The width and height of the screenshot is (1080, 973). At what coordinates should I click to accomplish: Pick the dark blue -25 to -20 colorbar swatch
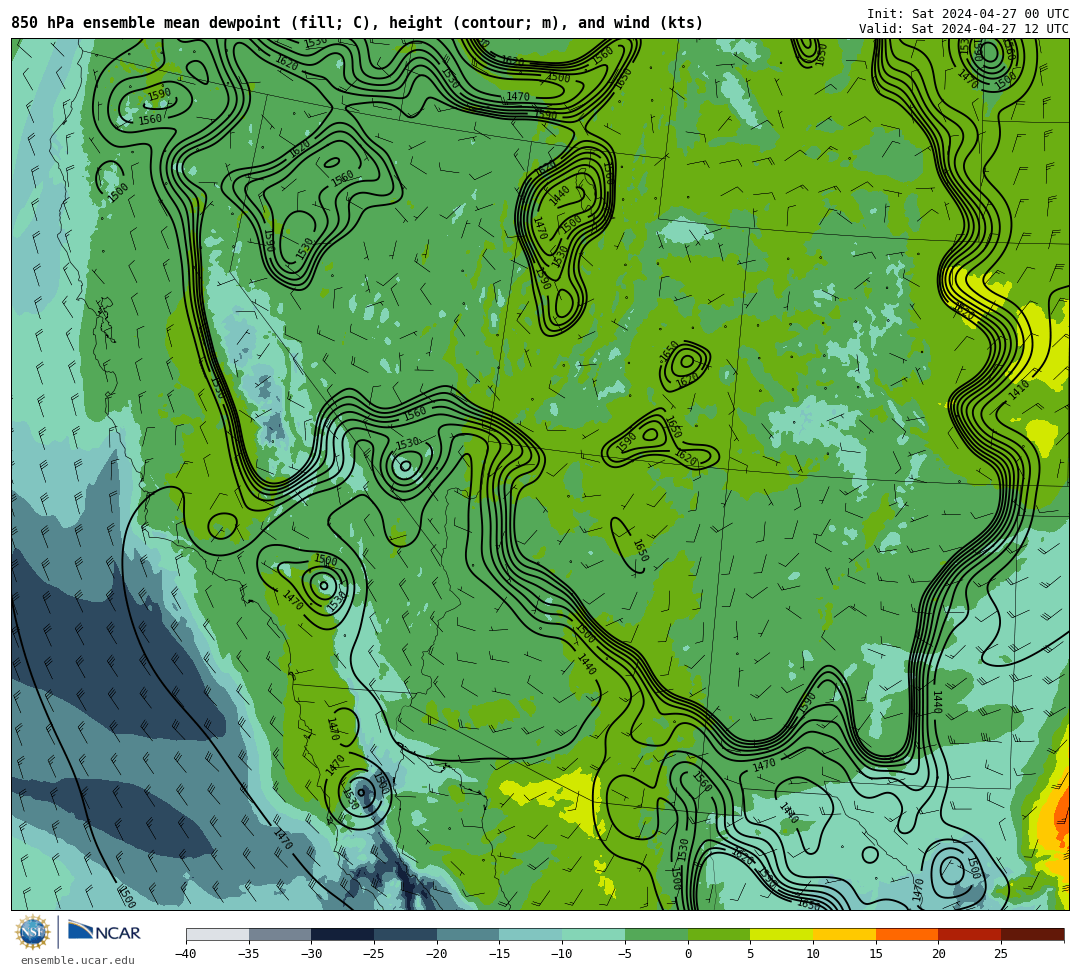(406, 934)
